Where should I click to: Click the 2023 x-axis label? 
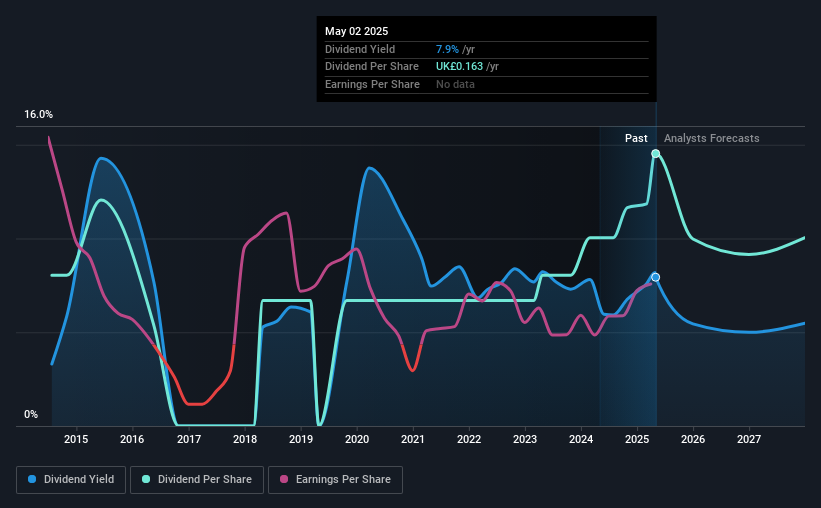(x=525, y=439)
